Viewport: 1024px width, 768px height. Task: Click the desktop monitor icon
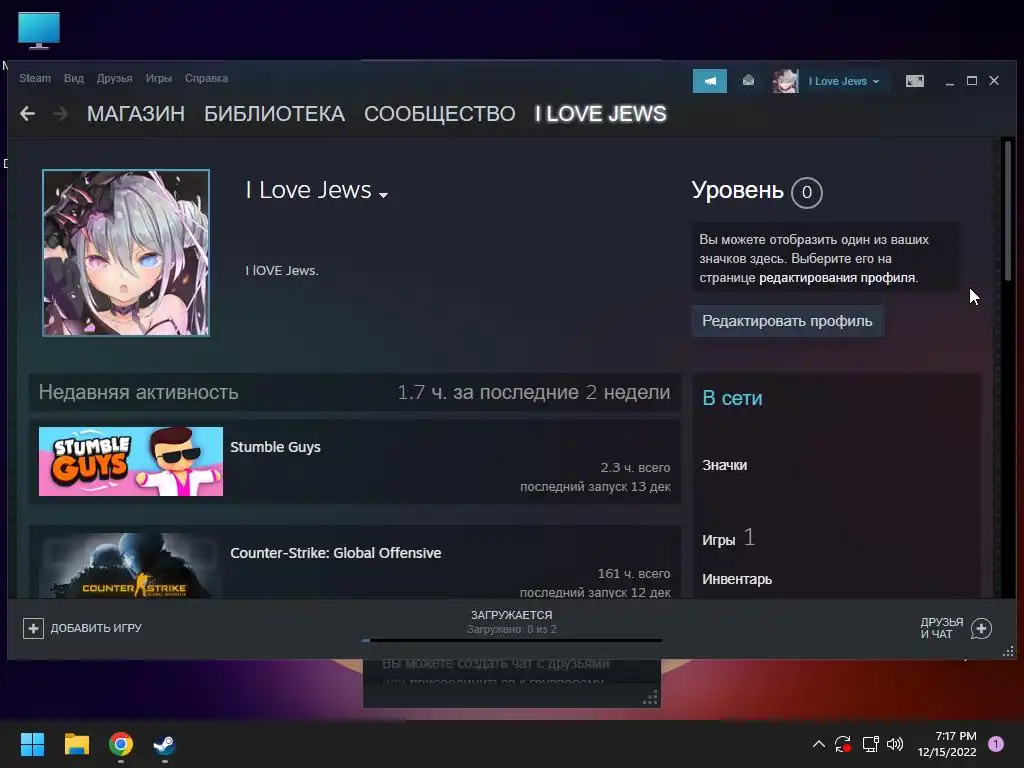pyautogui.click(x=39, y=30)
